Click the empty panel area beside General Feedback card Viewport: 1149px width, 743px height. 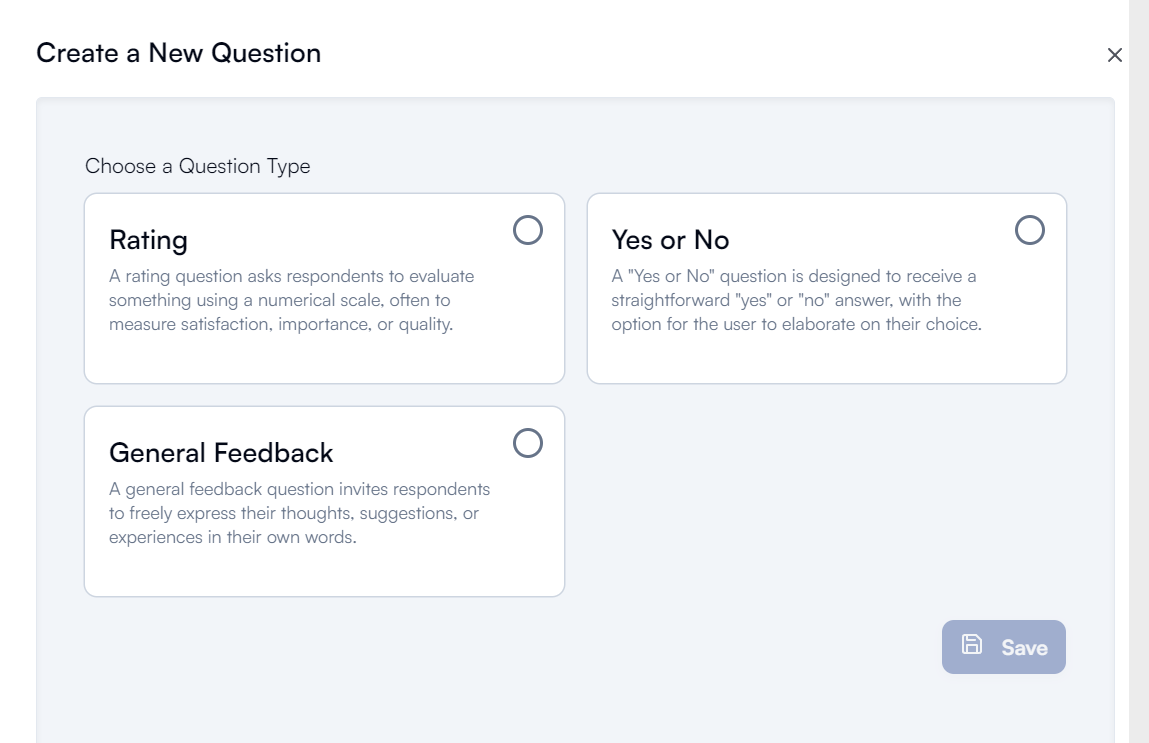[x=827, y=501]
